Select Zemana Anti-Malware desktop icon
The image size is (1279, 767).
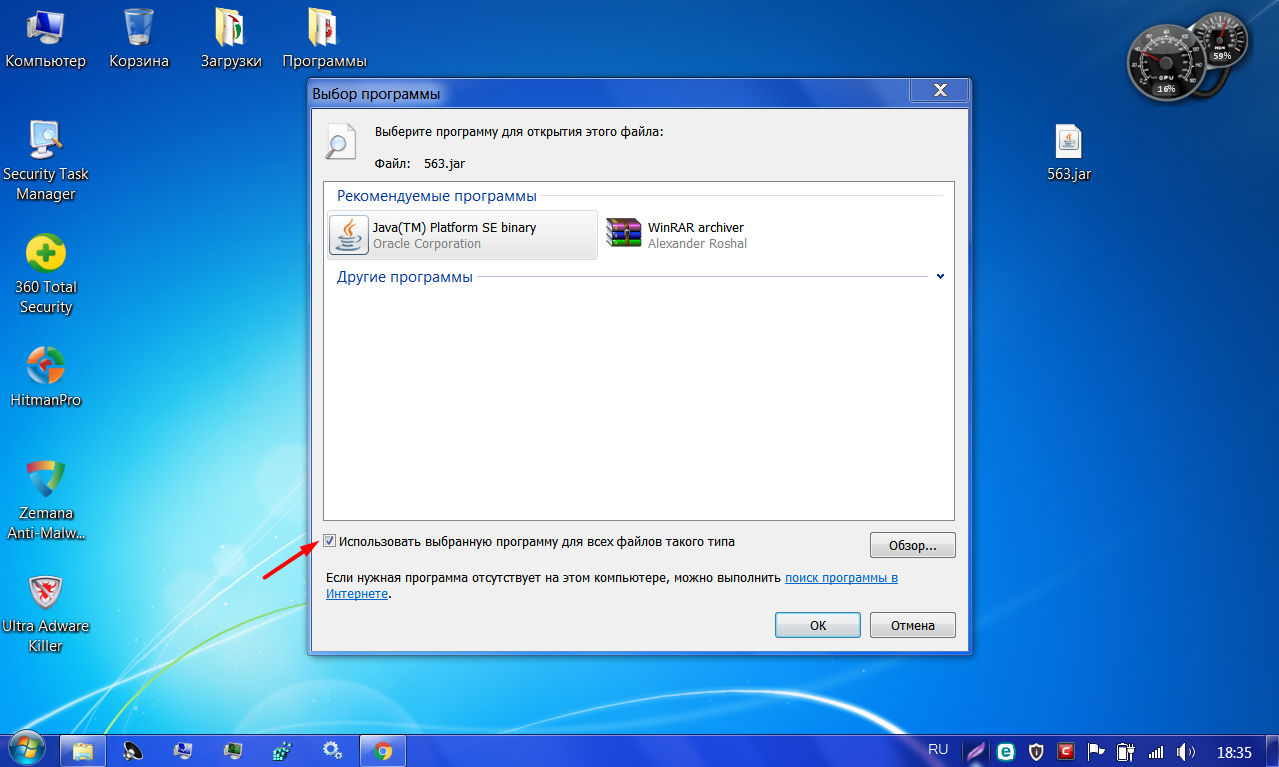pos(46,500)
